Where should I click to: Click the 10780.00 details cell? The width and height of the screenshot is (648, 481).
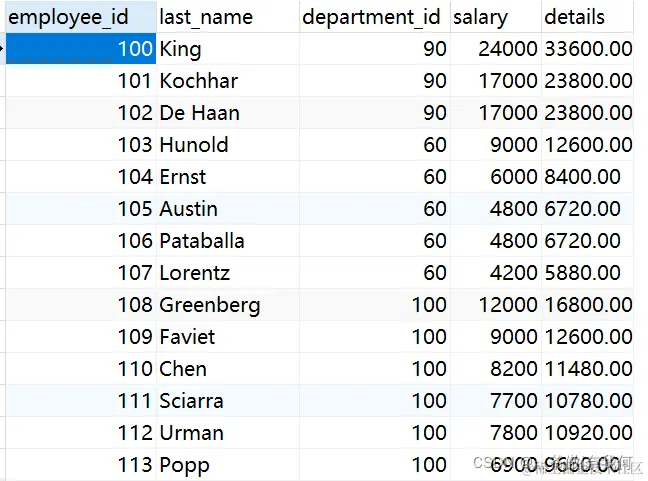pos(587,401)
